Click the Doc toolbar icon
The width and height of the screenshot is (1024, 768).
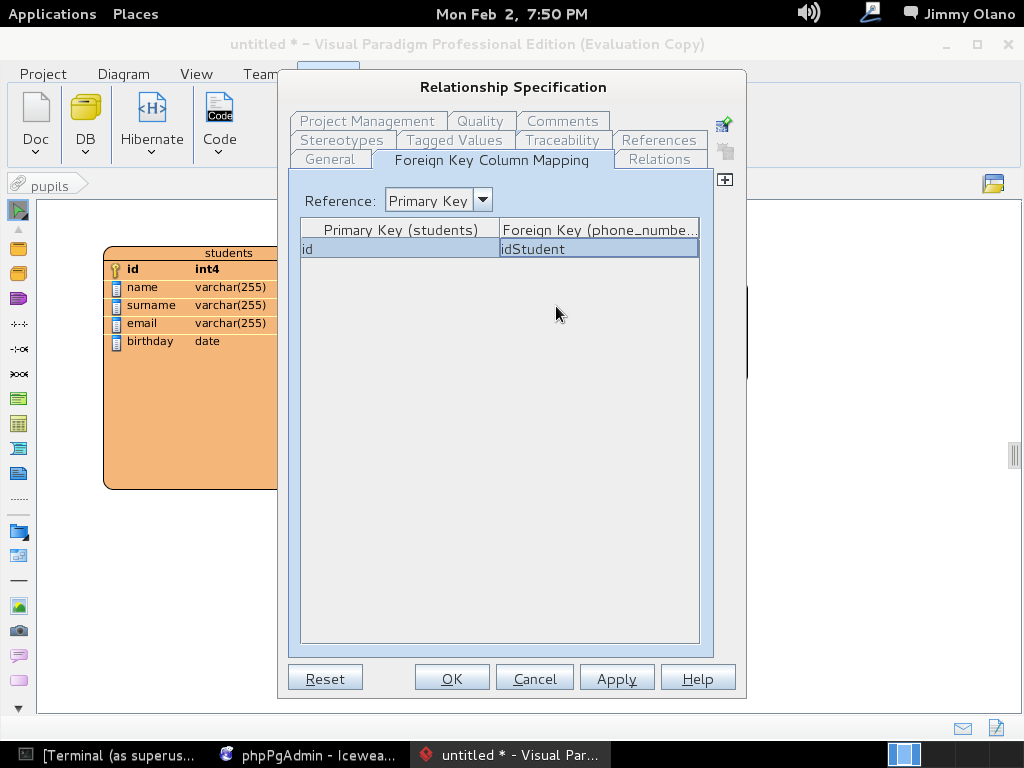pos(36,108)
